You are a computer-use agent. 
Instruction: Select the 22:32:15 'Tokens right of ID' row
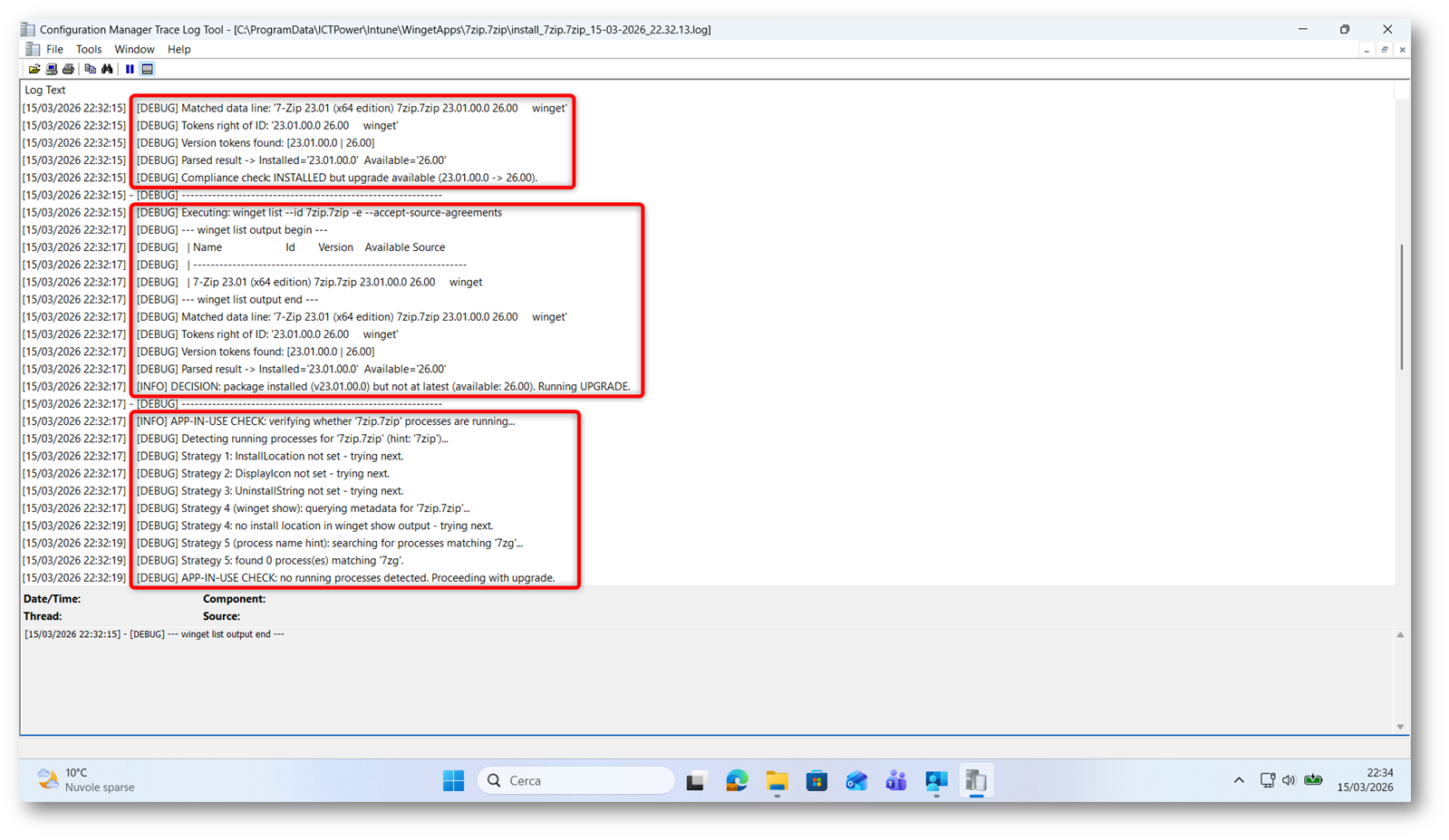pos(707,125)
